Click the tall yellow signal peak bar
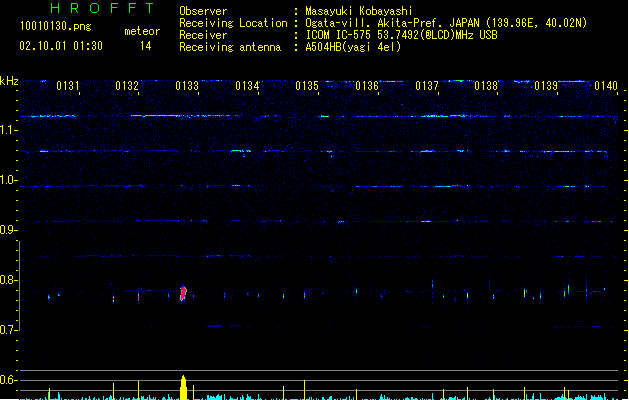629x400 pixels. pos(183,388)
